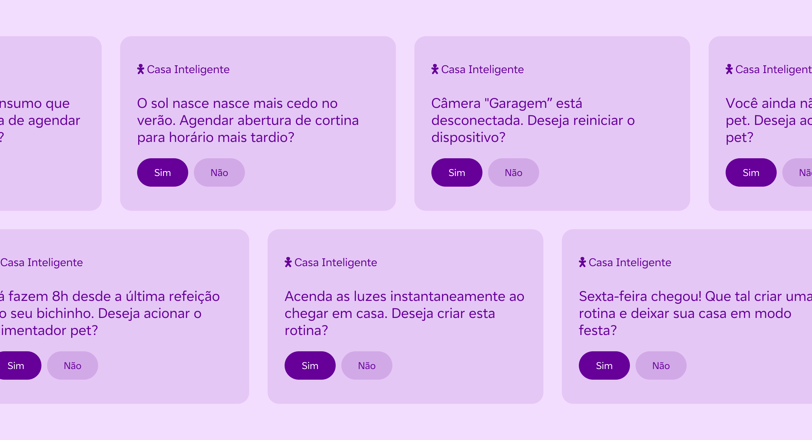Select the 'O sol nasce' suggestion card text
Image resolution: width=812 pixels, height=440 pixels.
(248, 120)
